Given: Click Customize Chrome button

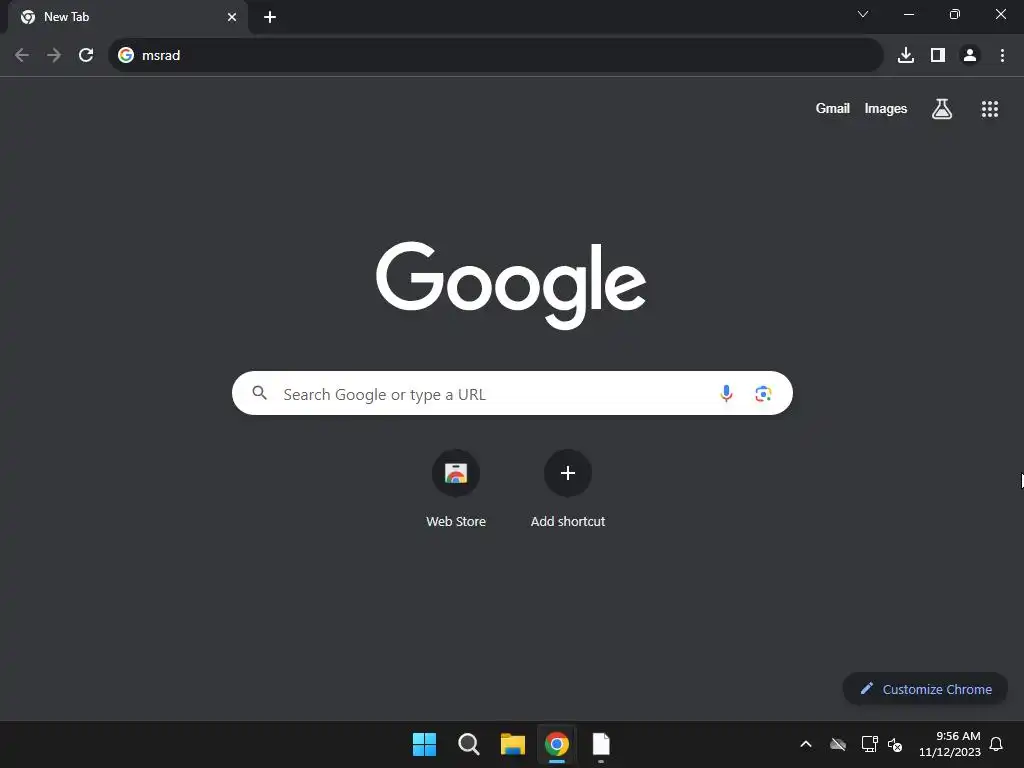Looking at the screenshot, I should click(925, 689).
